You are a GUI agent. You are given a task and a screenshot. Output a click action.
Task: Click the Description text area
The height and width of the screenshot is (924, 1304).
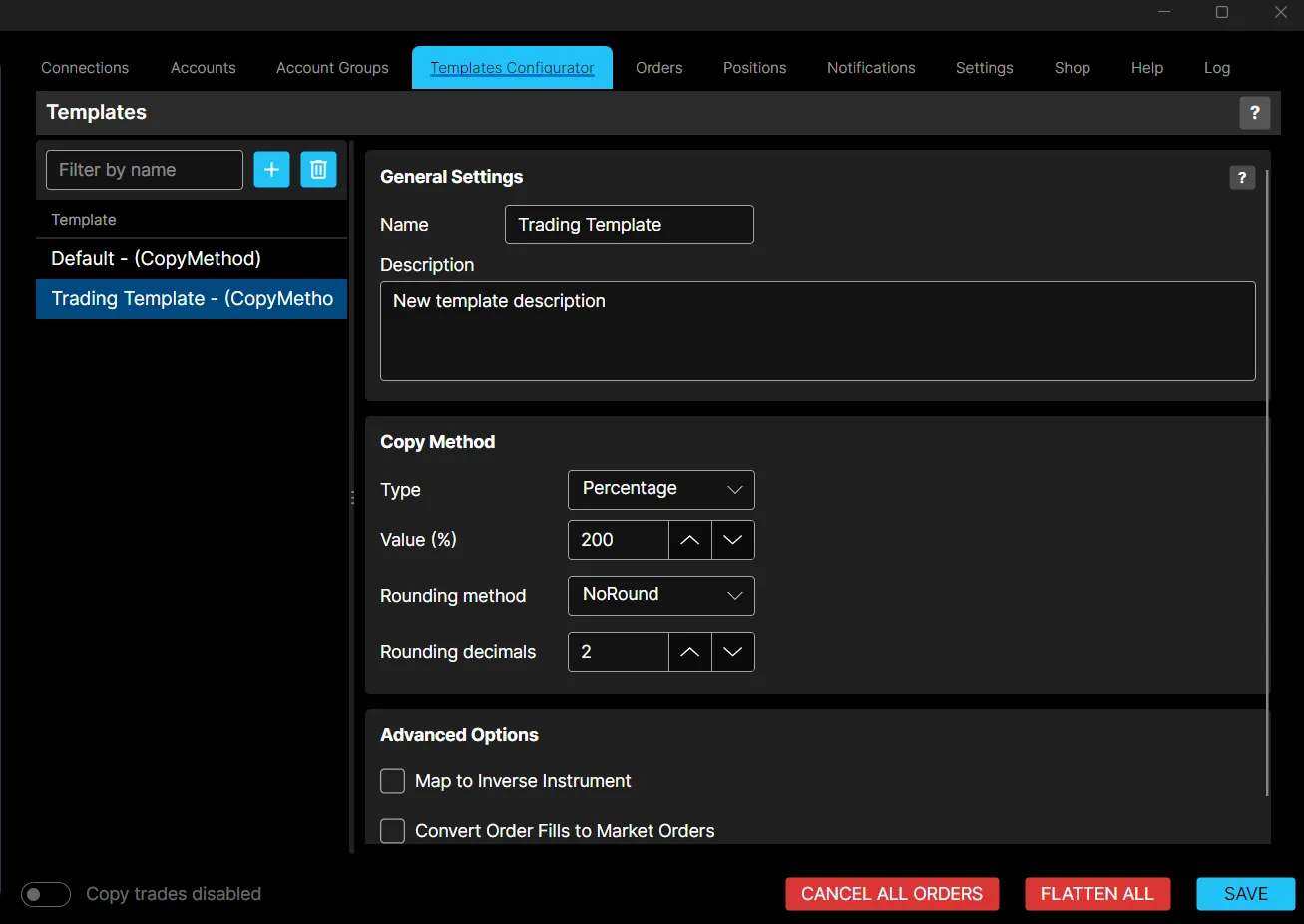[x=818, y=331]
